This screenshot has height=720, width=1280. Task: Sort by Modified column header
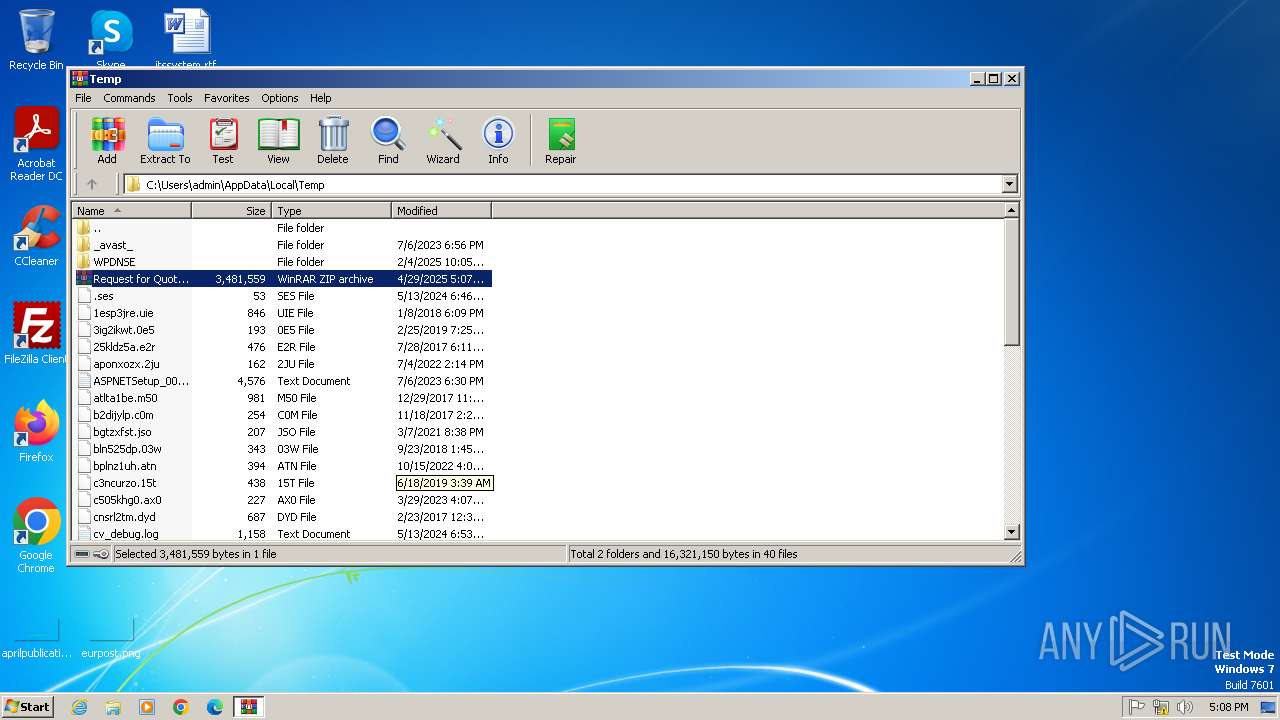(x=441, y=210)
